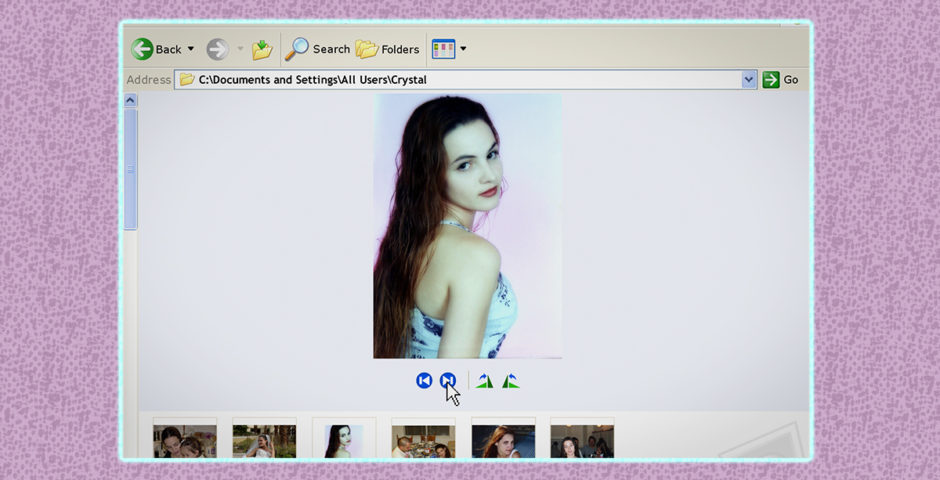Click the Views icon in toolbar
The height and width of the screenshot is (480, 940).
tap(444, 49)
